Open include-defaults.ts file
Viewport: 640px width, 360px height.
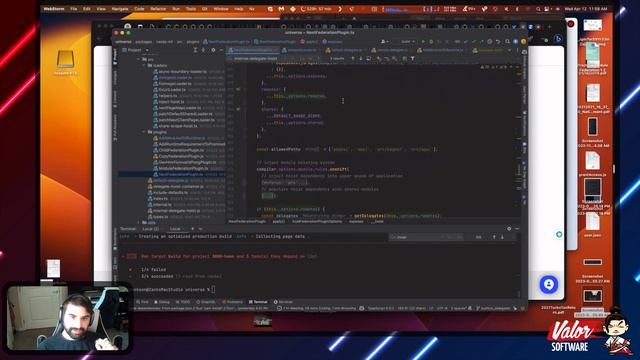[171, 192]
